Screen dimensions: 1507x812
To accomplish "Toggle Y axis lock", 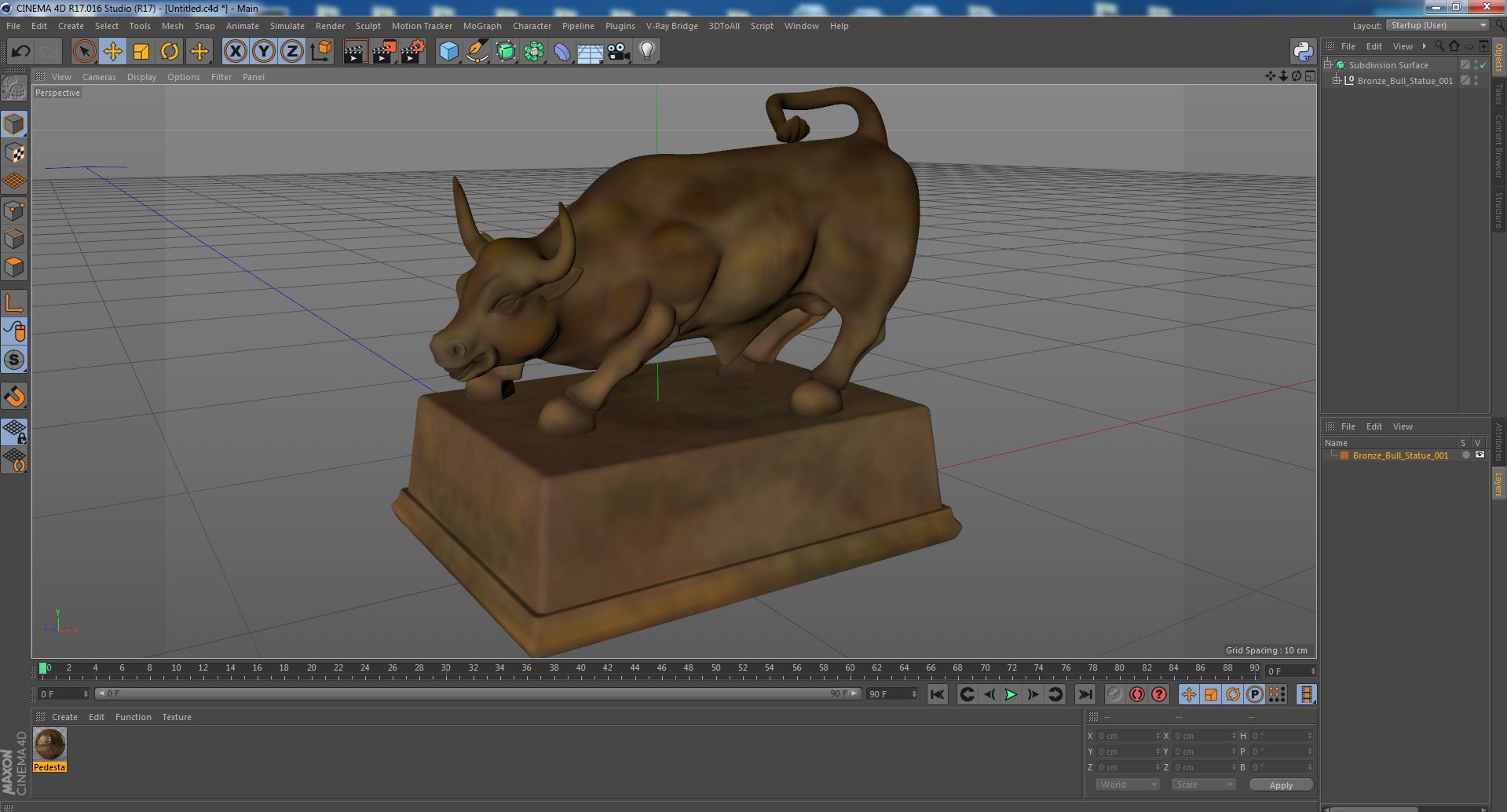I will (x=264, y=52).
